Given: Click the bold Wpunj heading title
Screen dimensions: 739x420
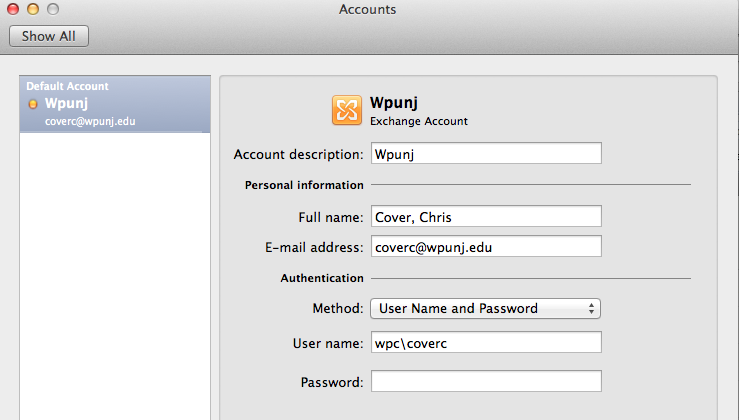Looking at the screenshot, I should click(393, 102).
